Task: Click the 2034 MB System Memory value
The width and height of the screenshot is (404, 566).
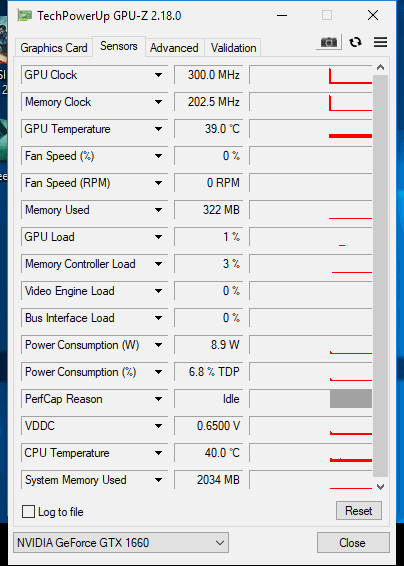Action: click(x=208, y=480)
